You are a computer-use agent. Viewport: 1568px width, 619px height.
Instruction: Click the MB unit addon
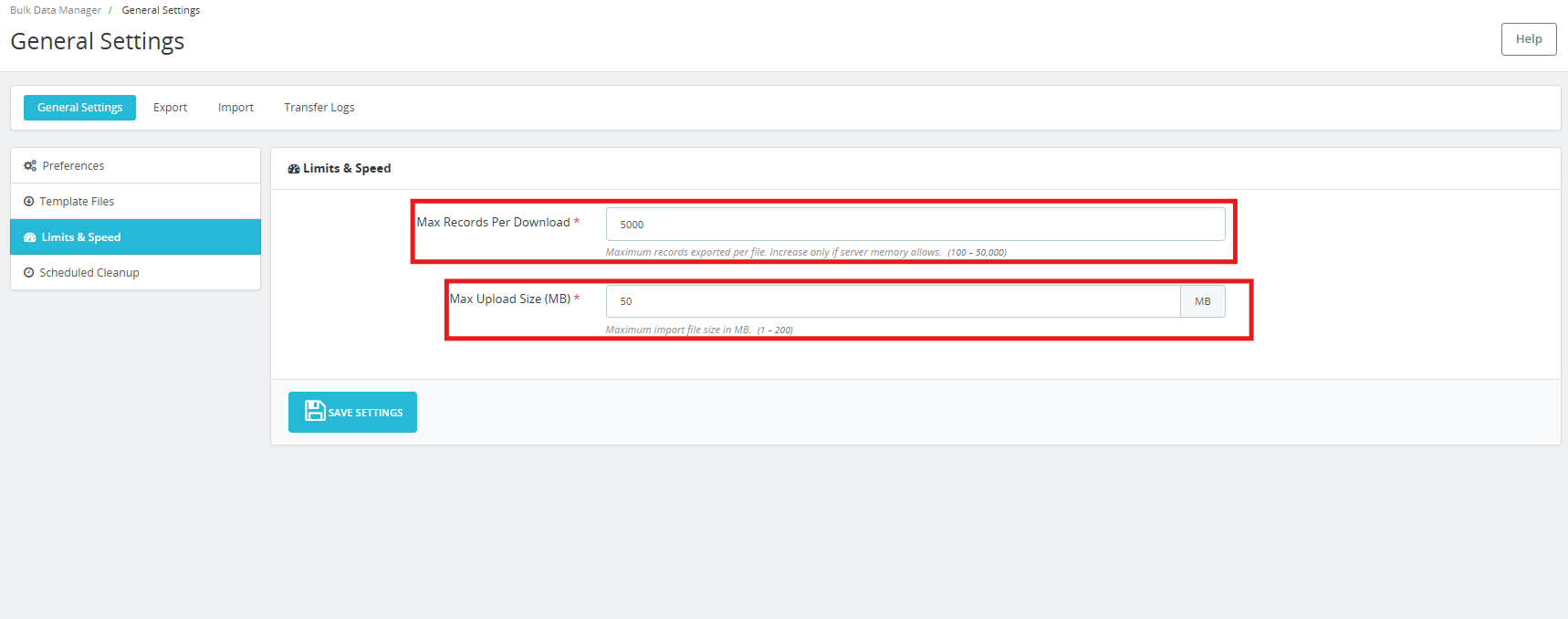click(x=1203, y=301)
